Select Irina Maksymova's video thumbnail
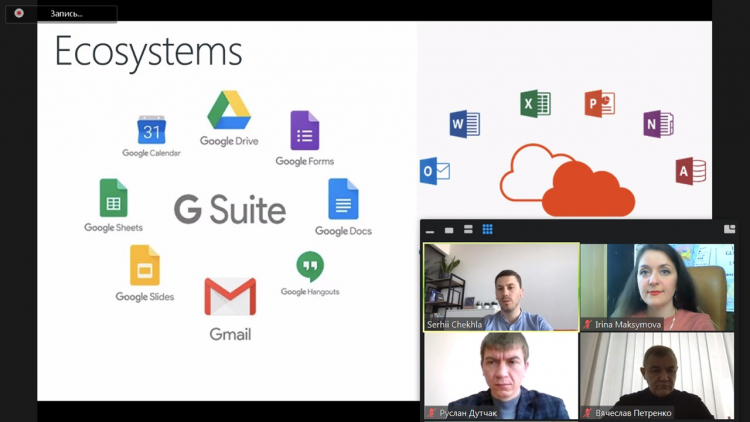This screenshot has height=422, width=750. click(657, 287)
